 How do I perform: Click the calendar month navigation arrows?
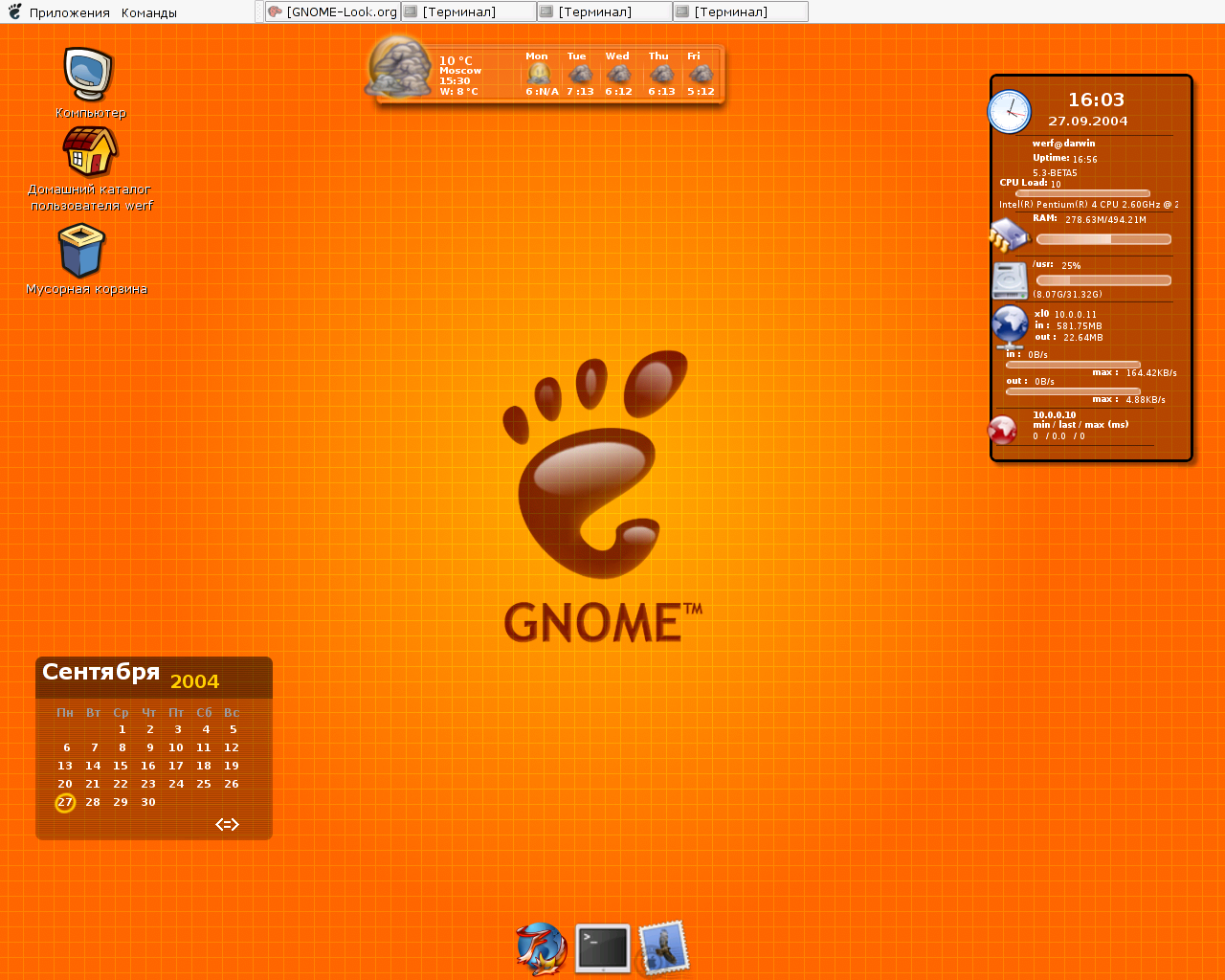point(227,824)
